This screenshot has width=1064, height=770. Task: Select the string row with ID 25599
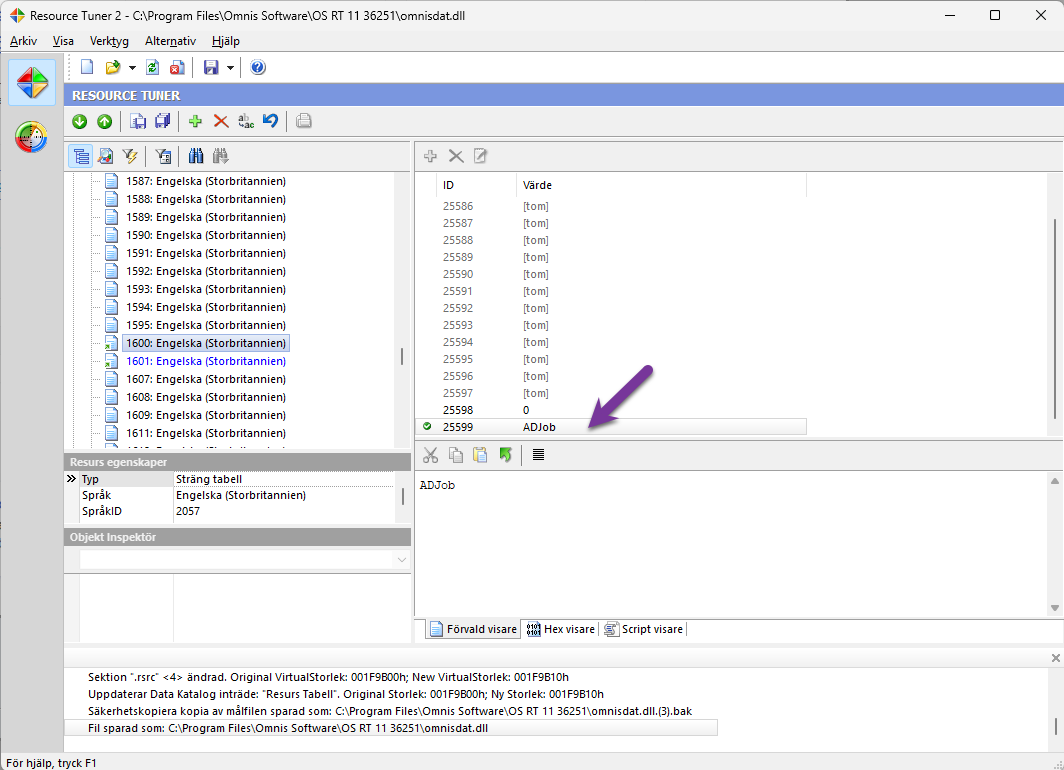611,427
